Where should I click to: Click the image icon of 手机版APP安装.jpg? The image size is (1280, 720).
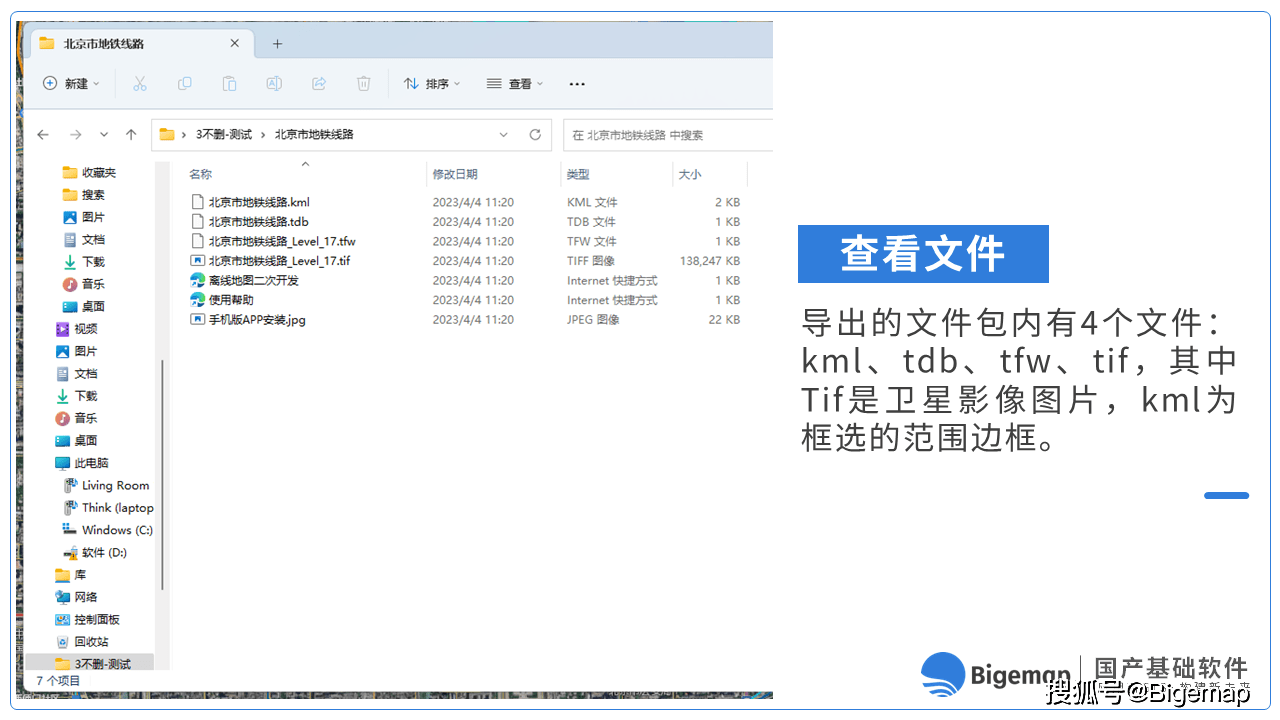tap(198, 319)
